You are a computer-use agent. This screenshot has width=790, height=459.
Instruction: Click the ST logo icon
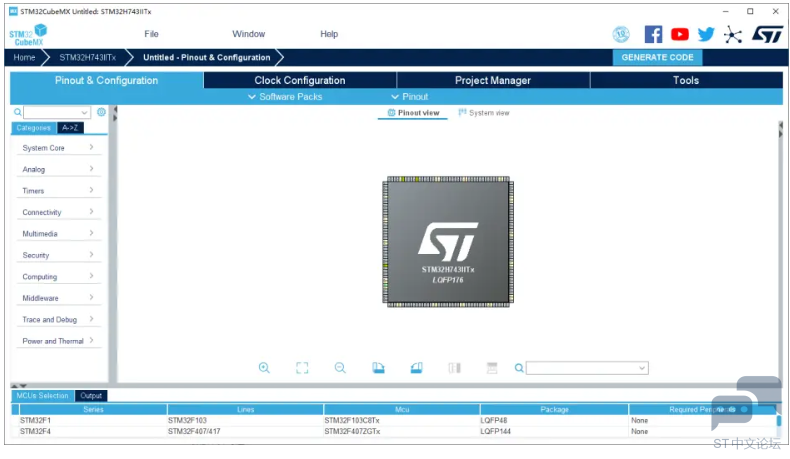pos(767,35)
